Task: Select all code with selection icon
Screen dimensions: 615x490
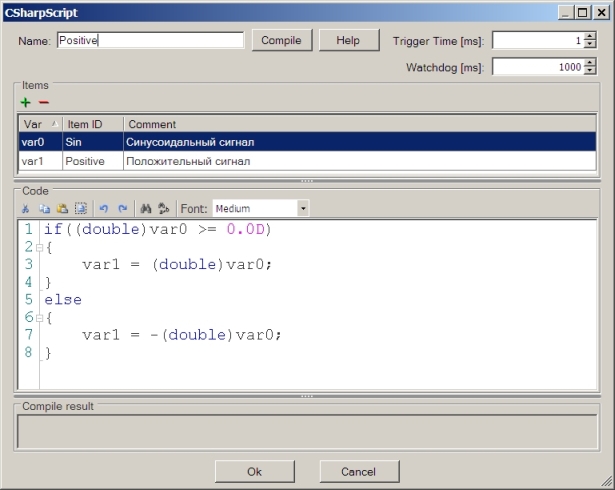Action: [81, 208]
